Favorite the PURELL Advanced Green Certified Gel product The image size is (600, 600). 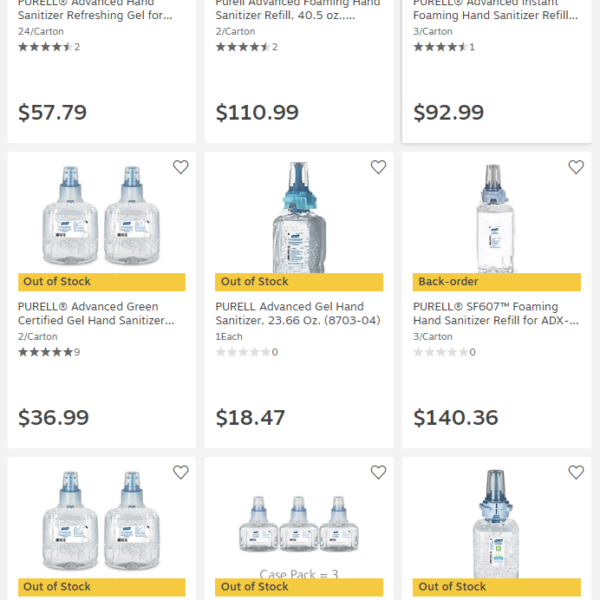pyautogui.click(x=180, y=167)
